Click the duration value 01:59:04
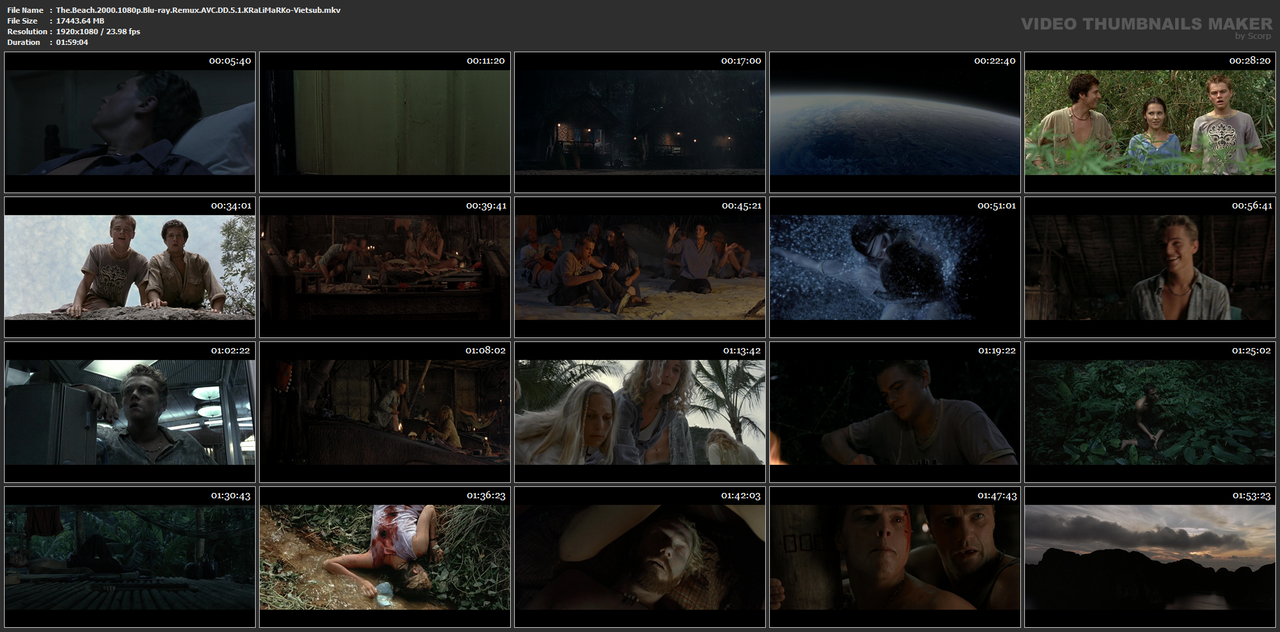The width and height of the screenshot is (1280, 632). tap(72, 43)
